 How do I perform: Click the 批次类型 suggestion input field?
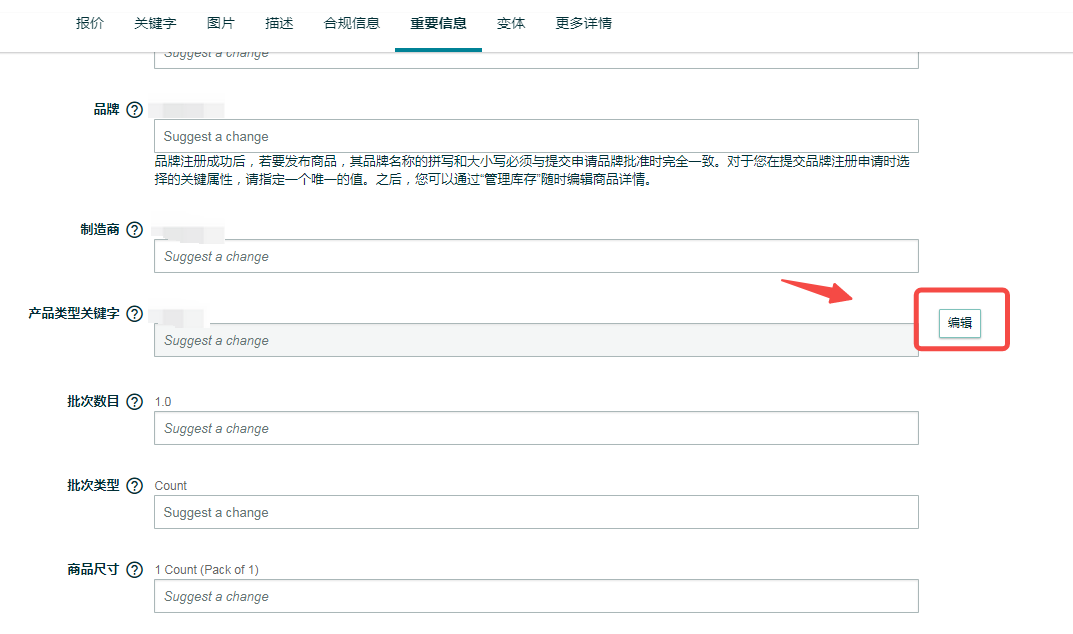(535, 512)
